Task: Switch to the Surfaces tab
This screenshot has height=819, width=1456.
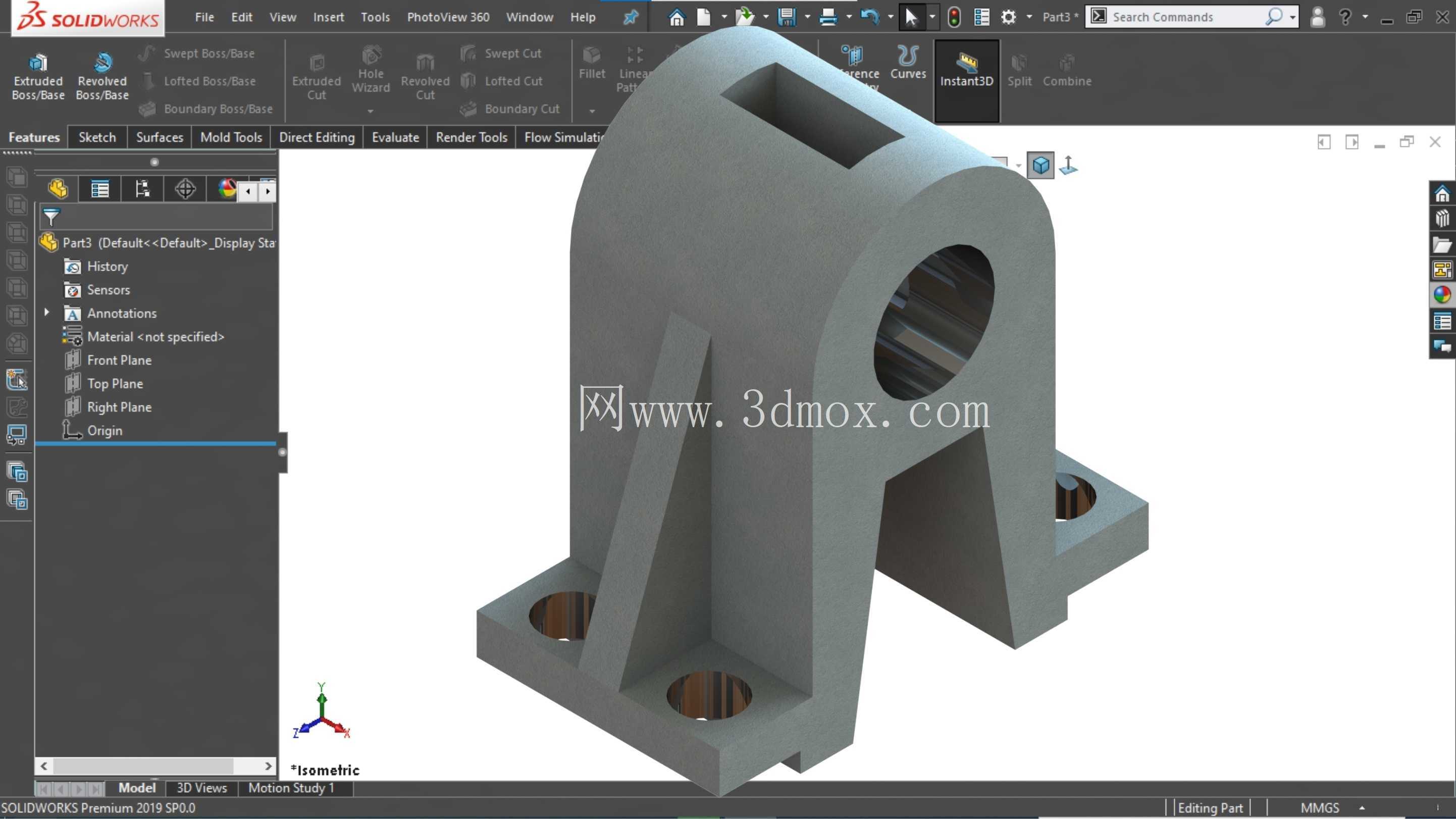Action: pos(160,137)
